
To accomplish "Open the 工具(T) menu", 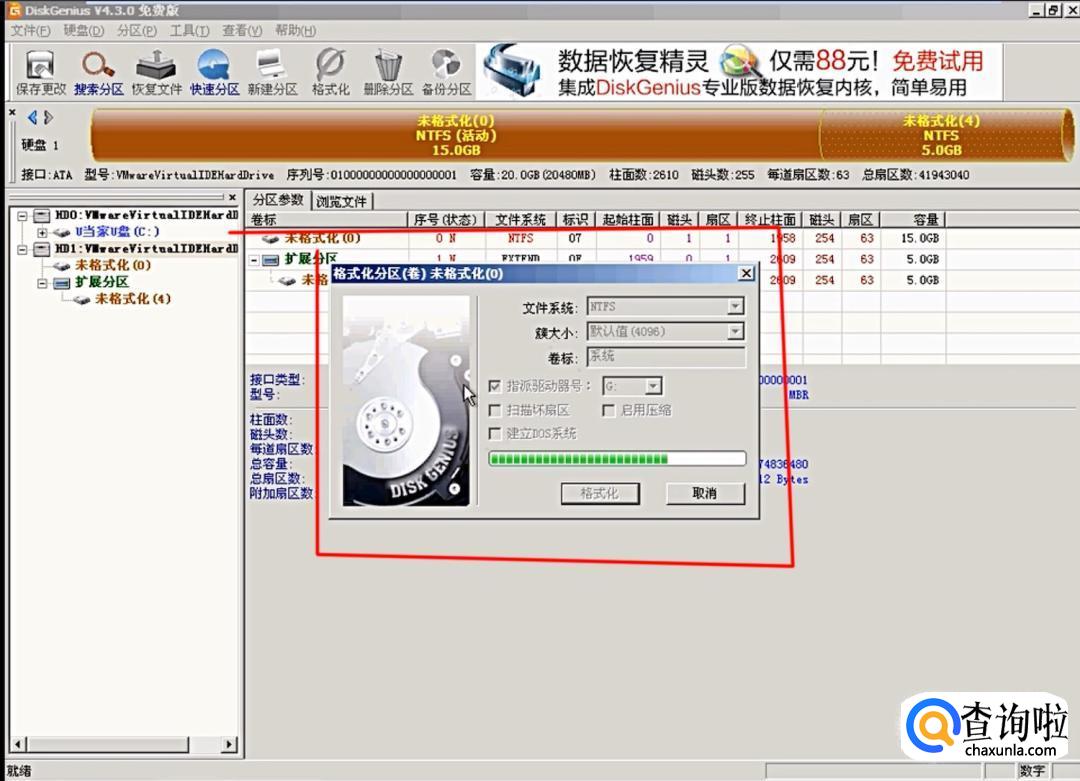I will point(189,30).
